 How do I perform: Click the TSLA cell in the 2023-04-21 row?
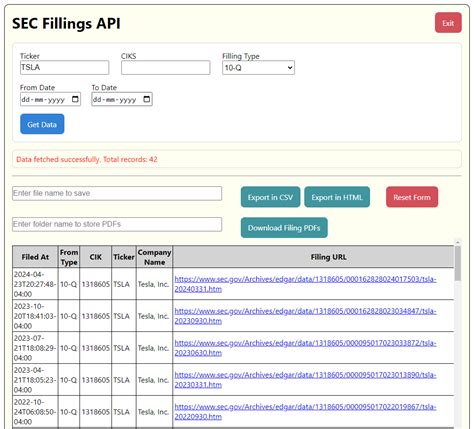click(x=124, y=380)
